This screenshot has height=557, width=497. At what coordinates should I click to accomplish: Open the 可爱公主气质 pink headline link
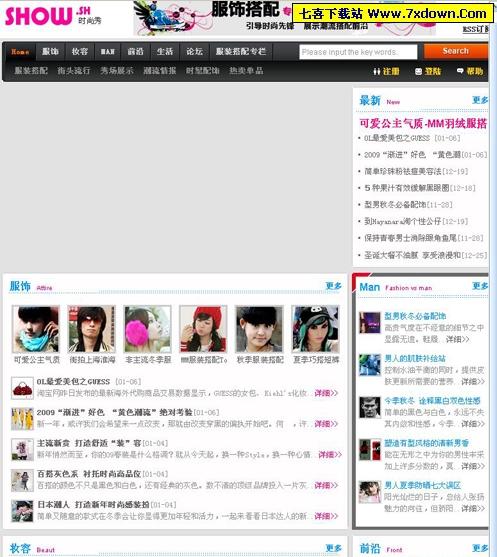(x=423, y=124)
